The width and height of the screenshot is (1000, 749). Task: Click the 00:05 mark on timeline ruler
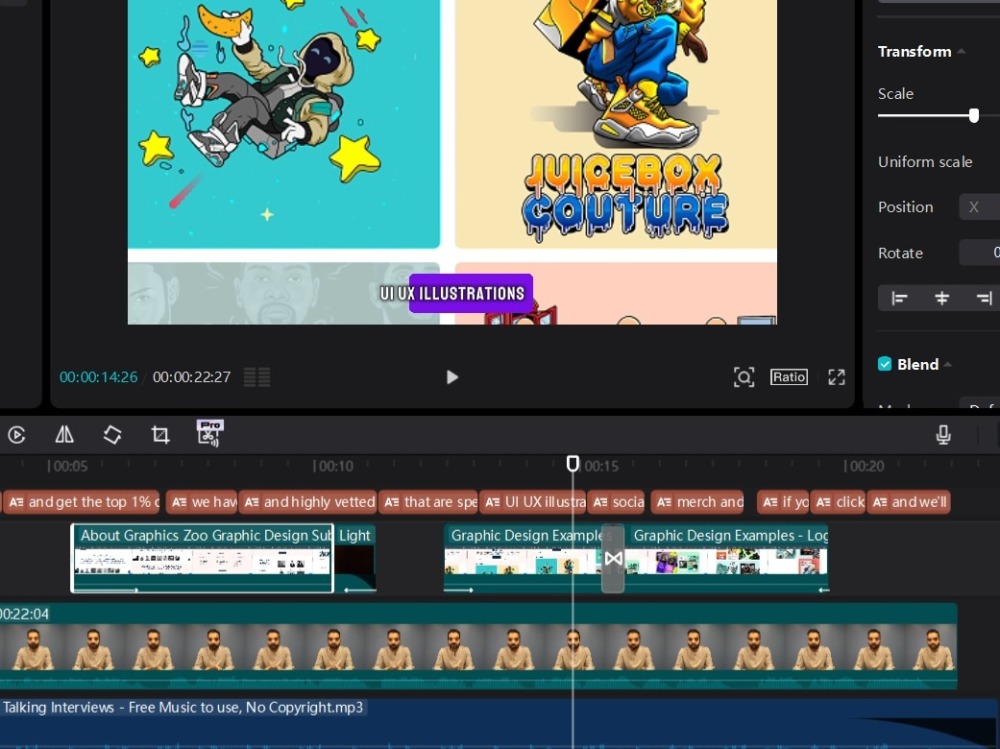[x=68, y=466]
